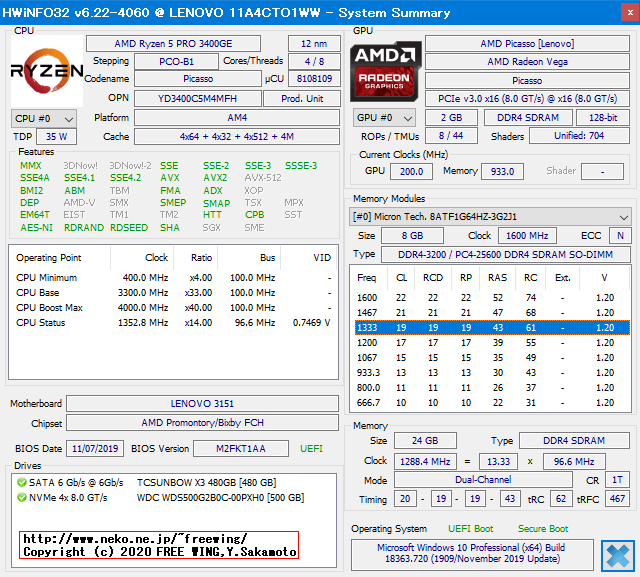Click the total memory 24 GB field

425,441
